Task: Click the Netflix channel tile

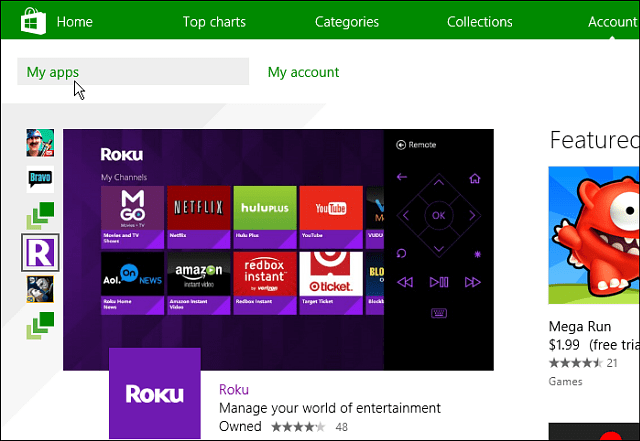Action: [199, 217]
